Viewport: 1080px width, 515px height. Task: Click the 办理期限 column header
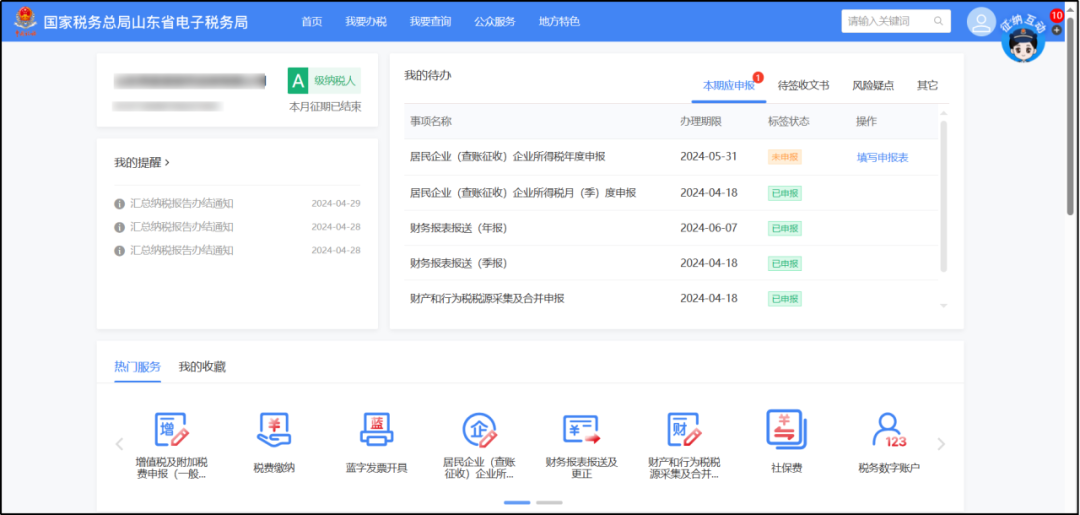(x=700, y=121)
